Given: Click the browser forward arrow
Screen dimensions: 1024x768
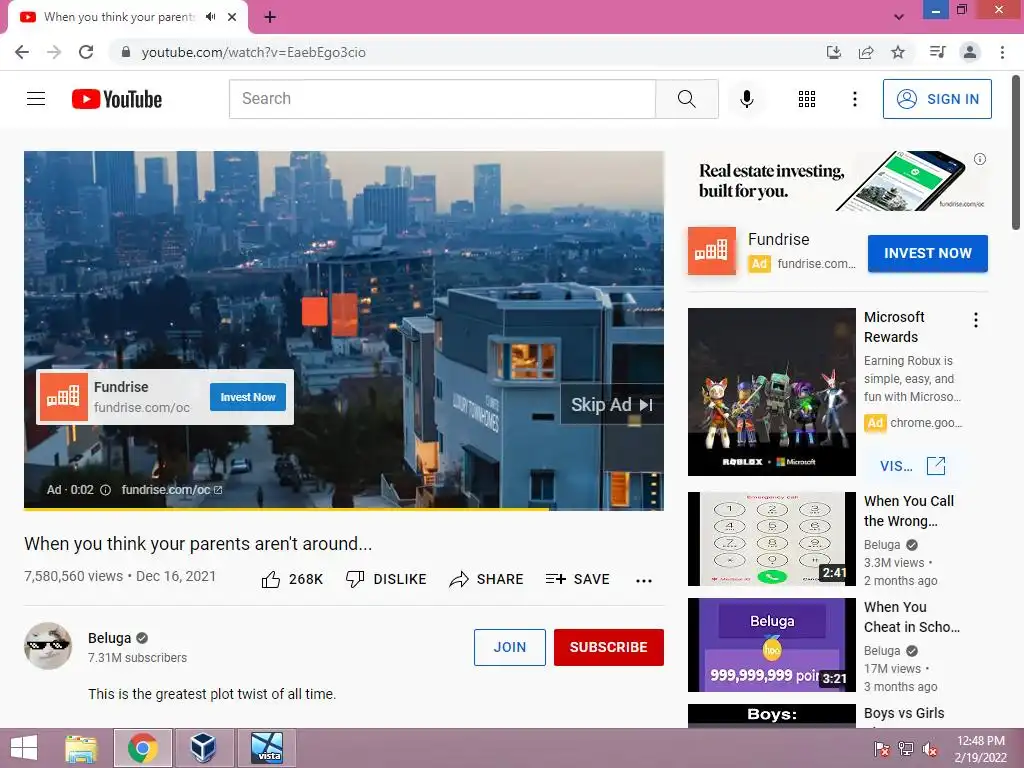Looking at the screenshot, I should 54,52.
